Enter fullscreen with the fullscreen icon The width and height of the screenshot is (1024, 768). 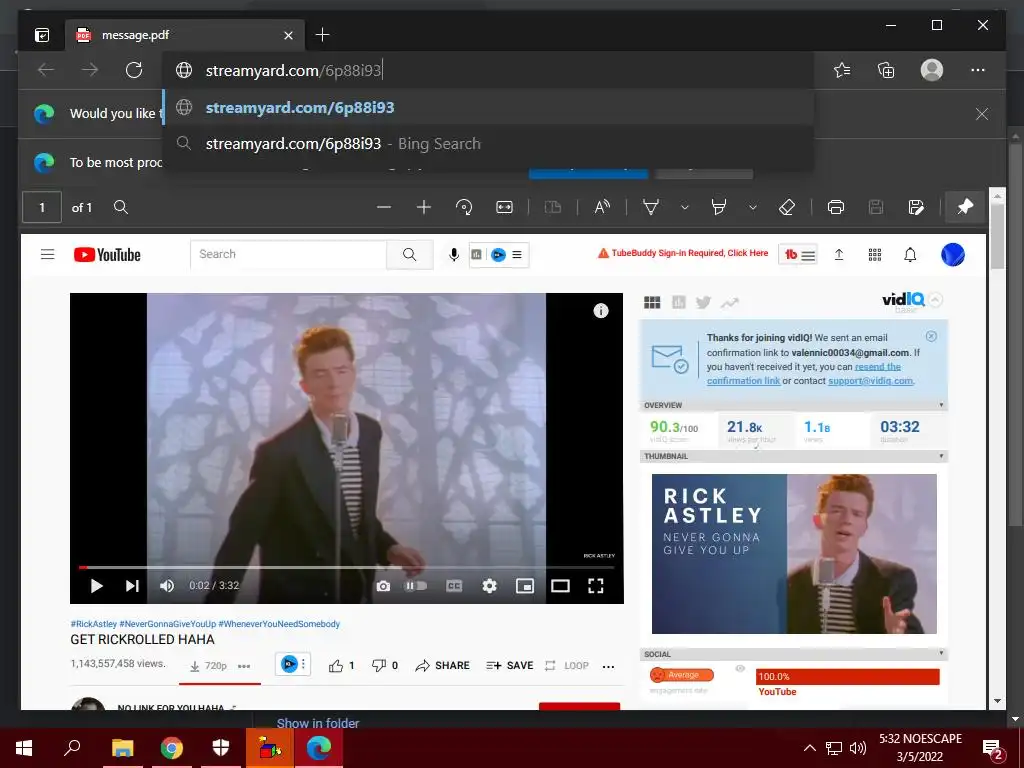(596, 586)
